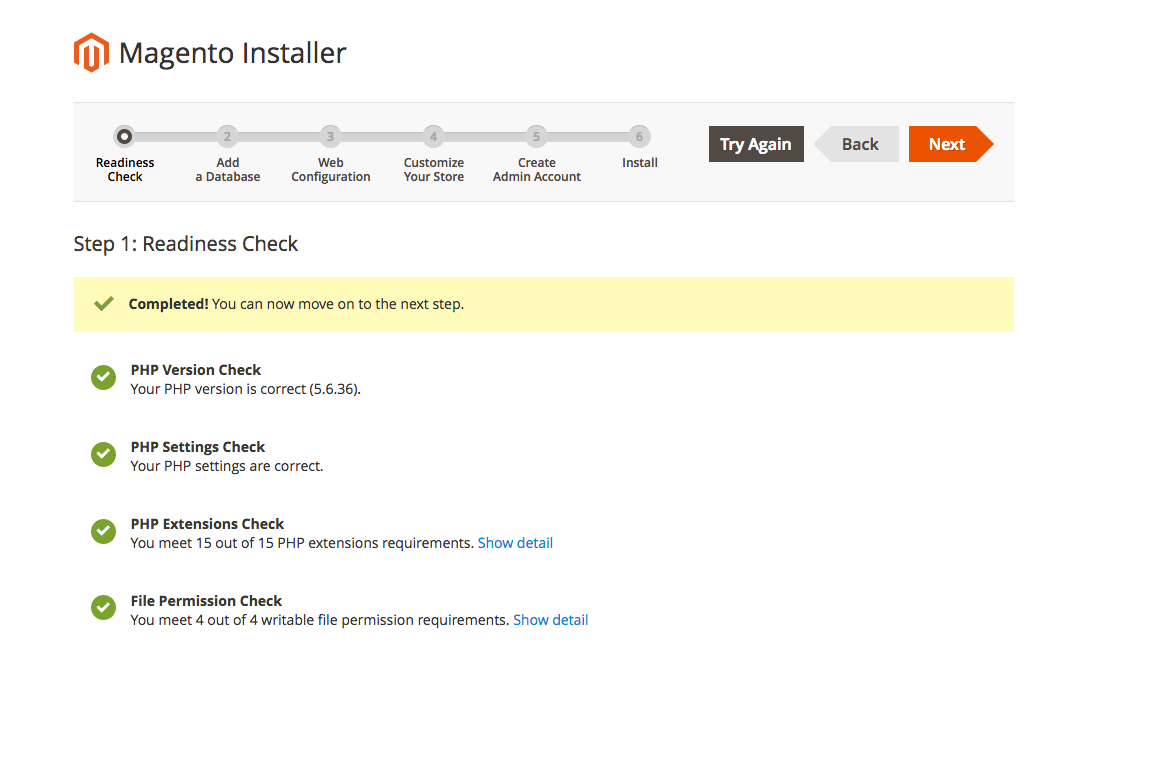The width and height of the screenshot is (1151, 779).
Task: Click the Step 1: Readiness Check heading
Action: point(185,243)
